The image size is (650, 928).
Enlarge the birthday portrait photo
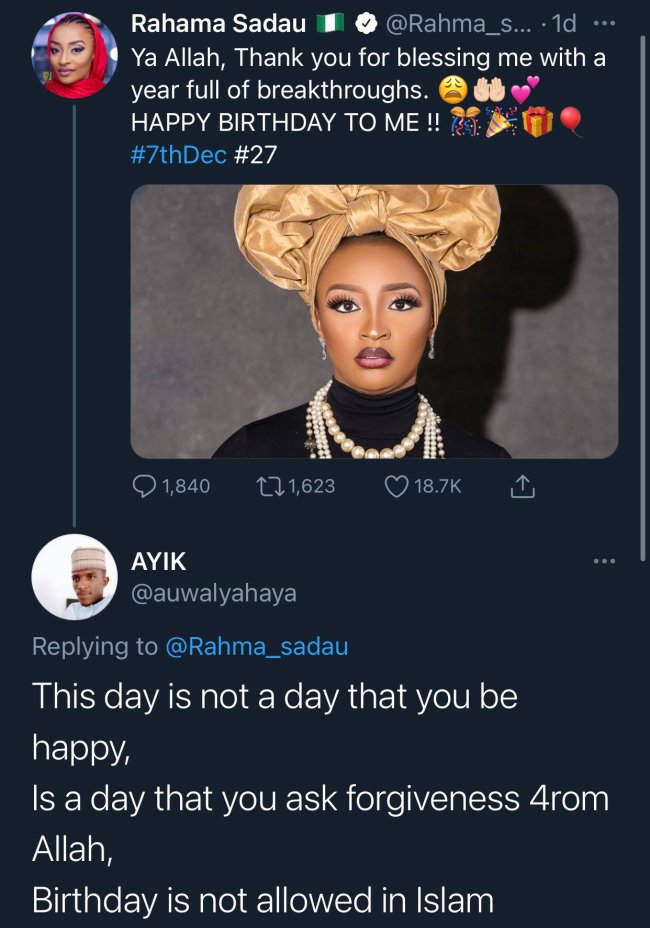coord(374,321)
